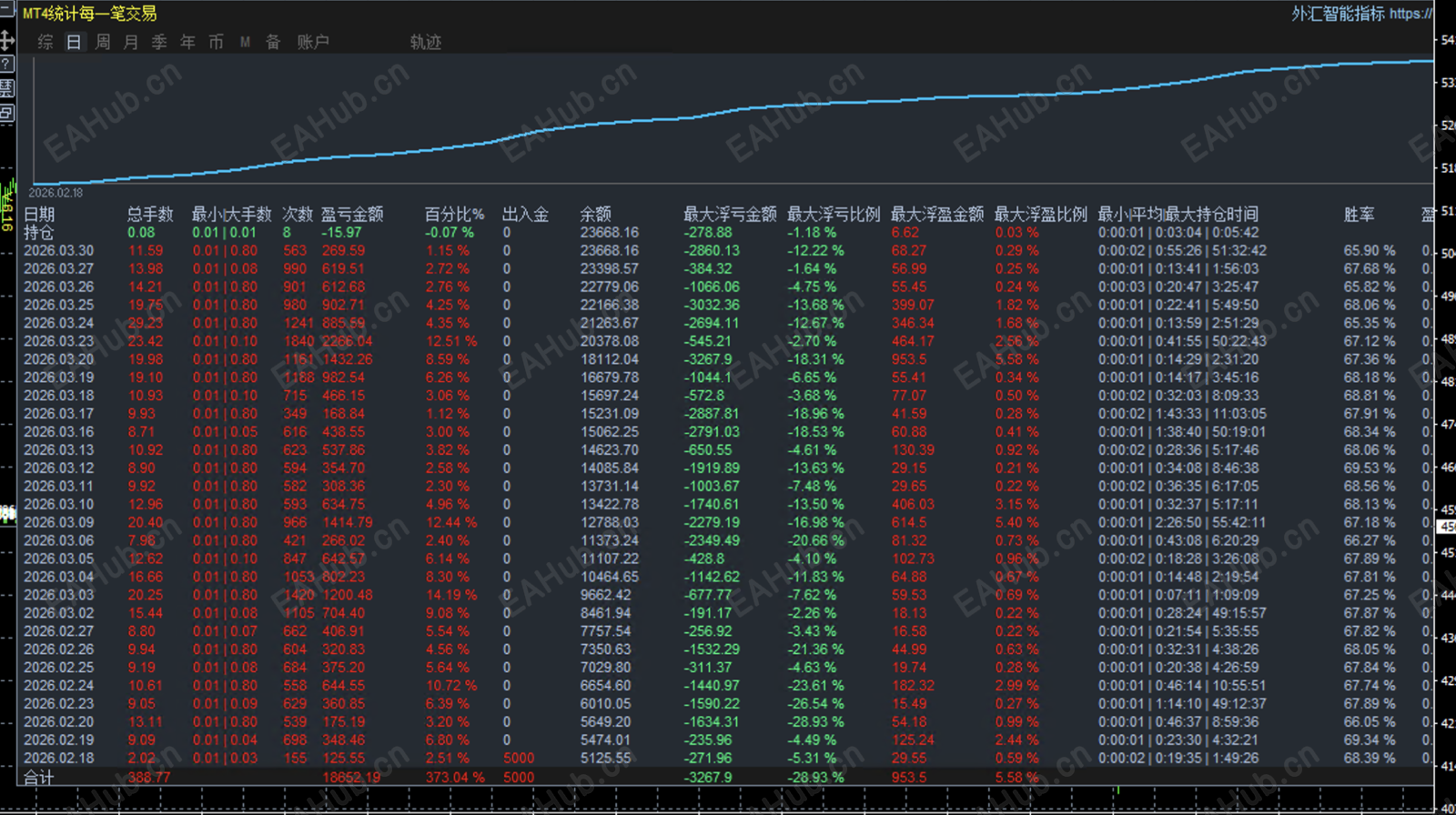Click the boxed icon below the help icon
Viewport: 1456px width, 815px height.
pos(6,88)
